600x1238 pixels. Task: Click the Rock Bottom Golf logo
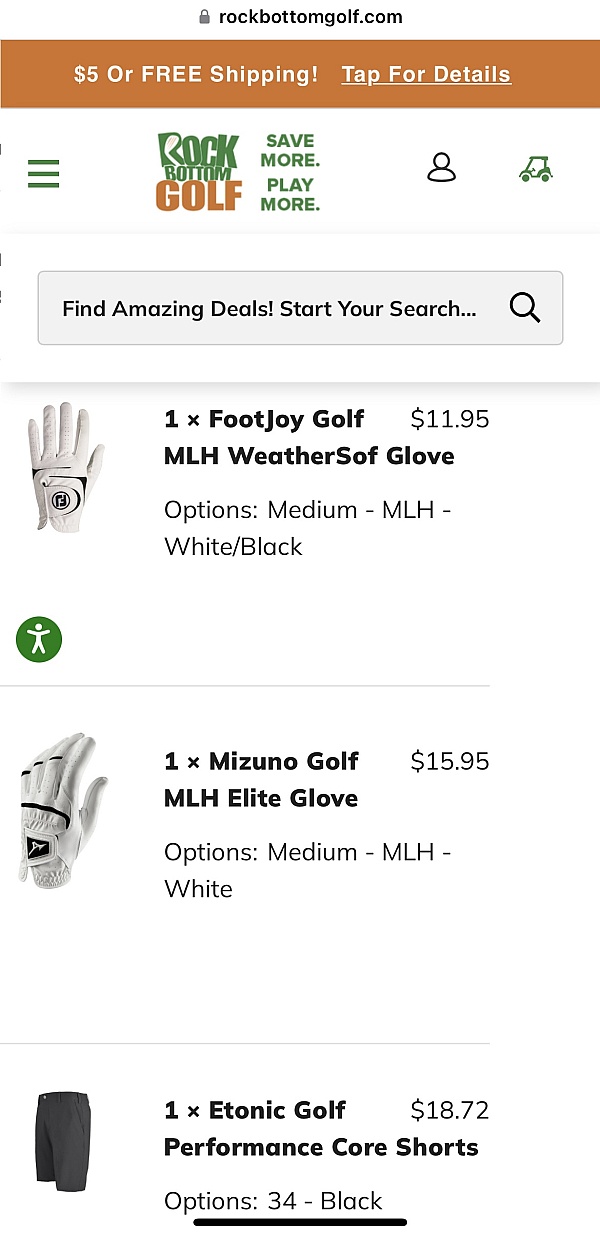pos(199,172)
